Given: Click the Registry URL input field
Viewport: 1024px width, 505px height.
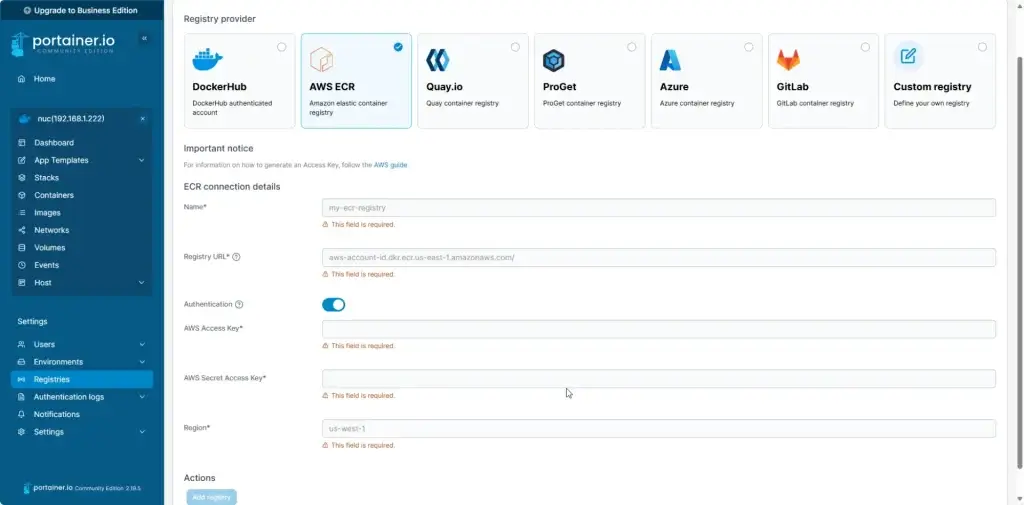Looking at the screenshot, I should pyautogui.click(x=659, y=257).
